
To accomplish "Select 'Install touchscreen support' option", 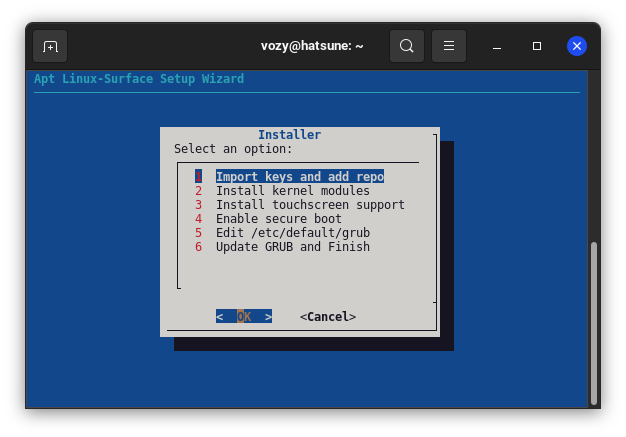I will (310, 205).
